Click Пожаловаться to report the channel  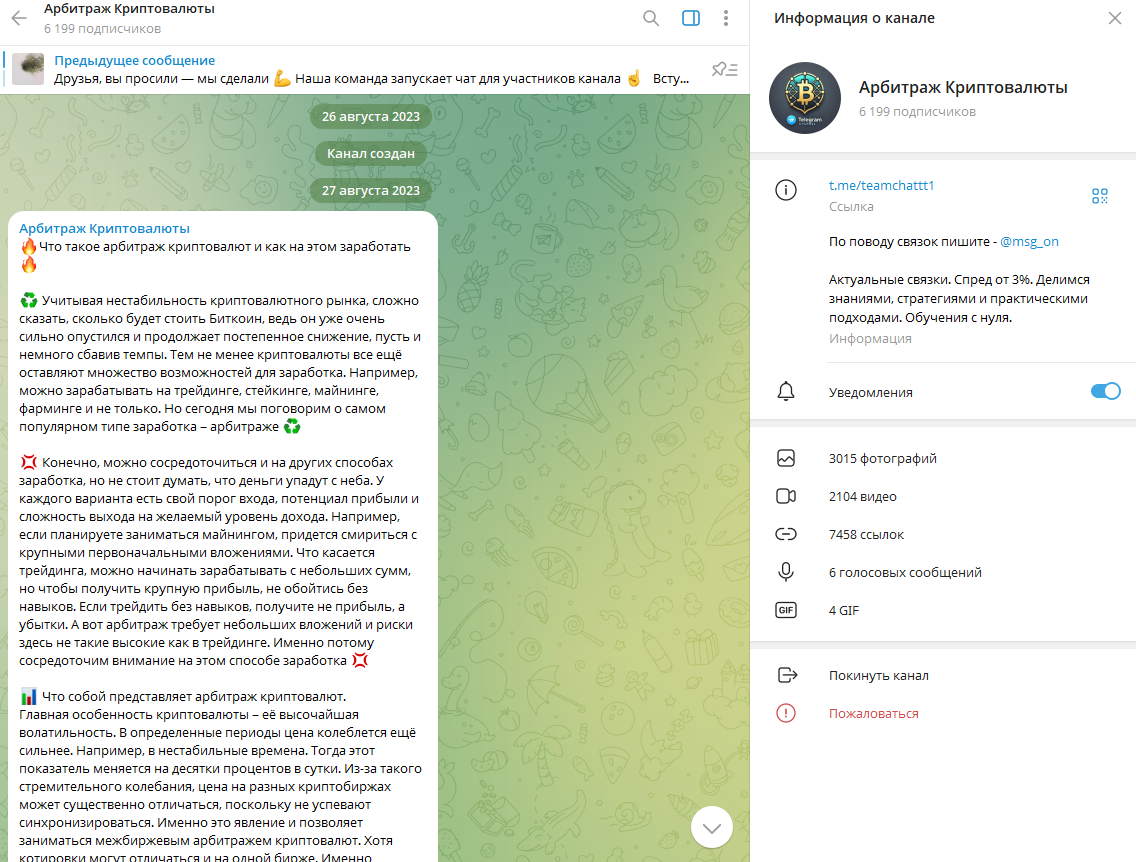pyautogui.click(x=943, y=714)
